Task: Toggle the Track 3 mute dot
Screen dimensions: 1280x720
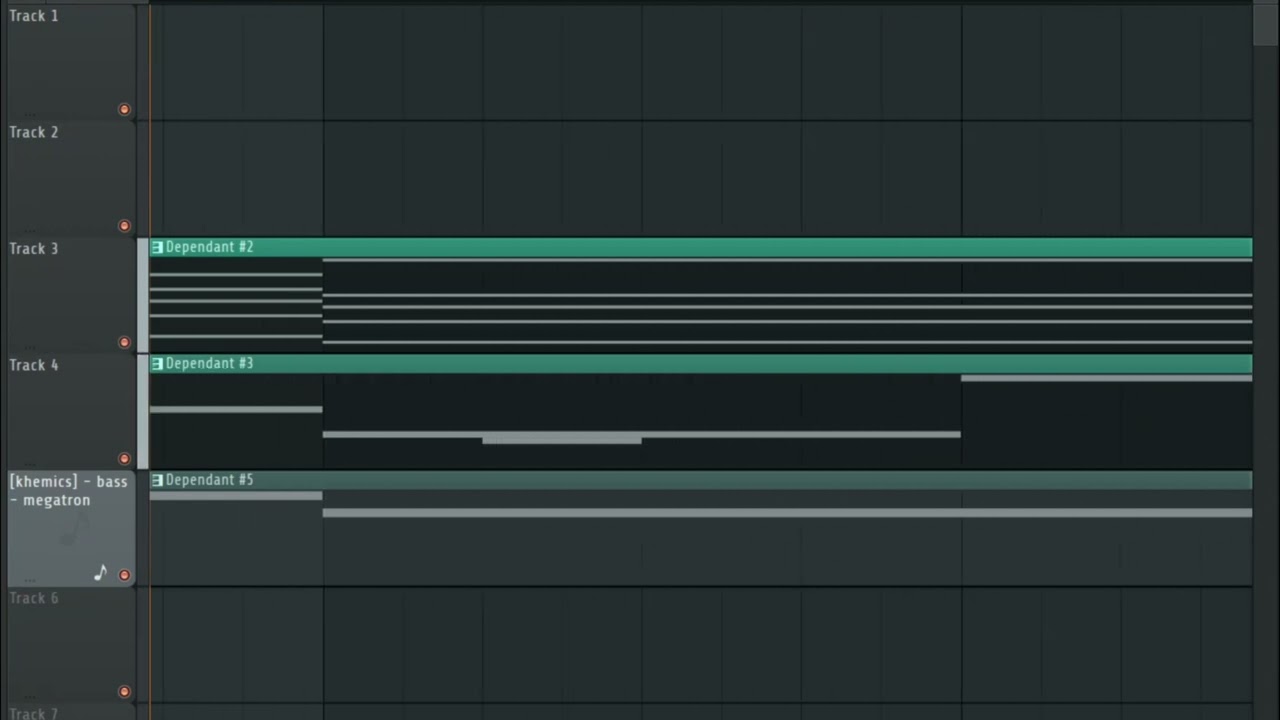Action: (x=124, y=342)
